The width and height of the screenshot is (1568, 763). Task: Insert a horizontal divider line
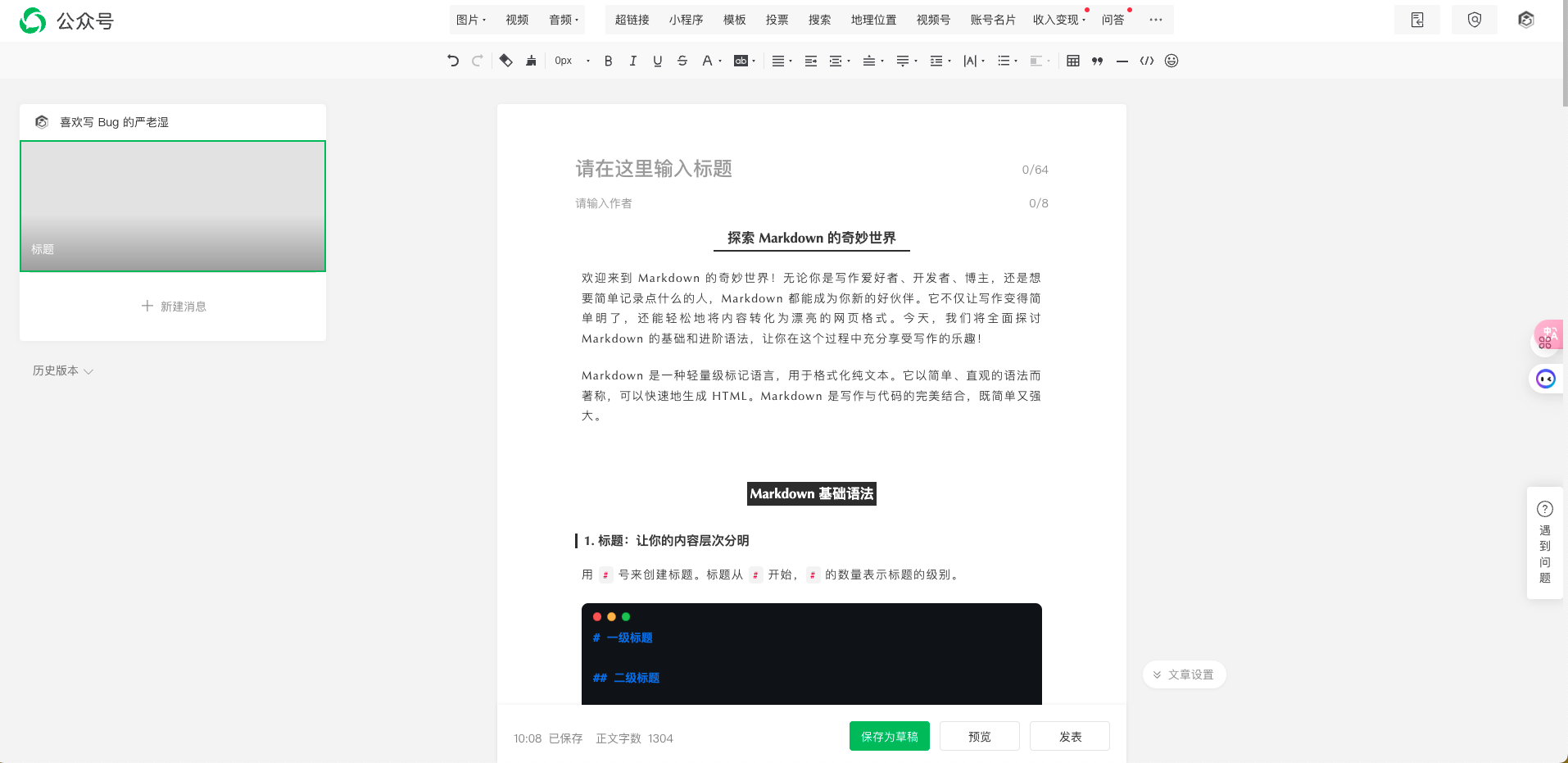click(x=1122, y=61)
